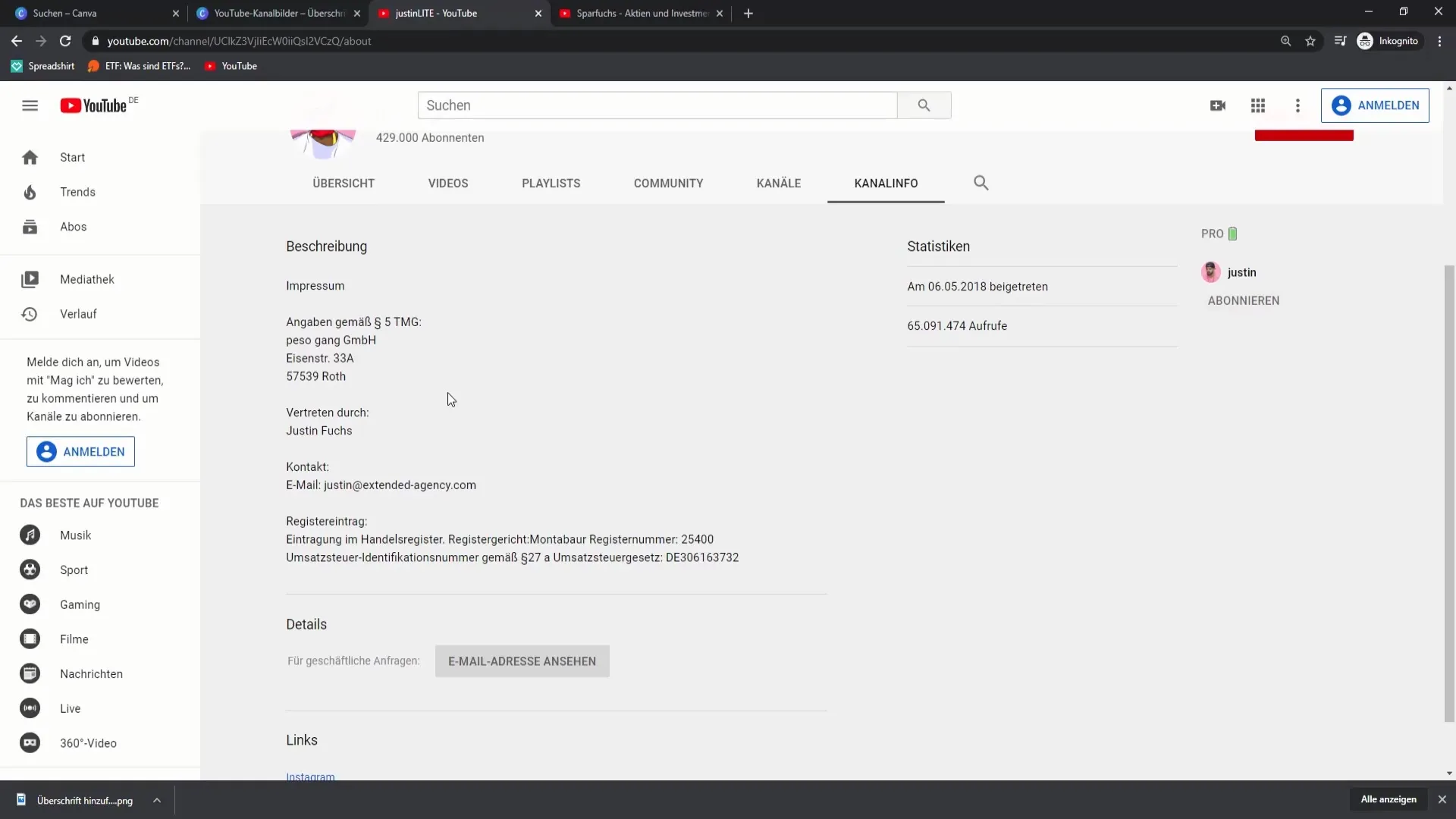Screen dimensions: 1456x819
Task: Open the Chrome three-dot menu
Action: 1439,41
